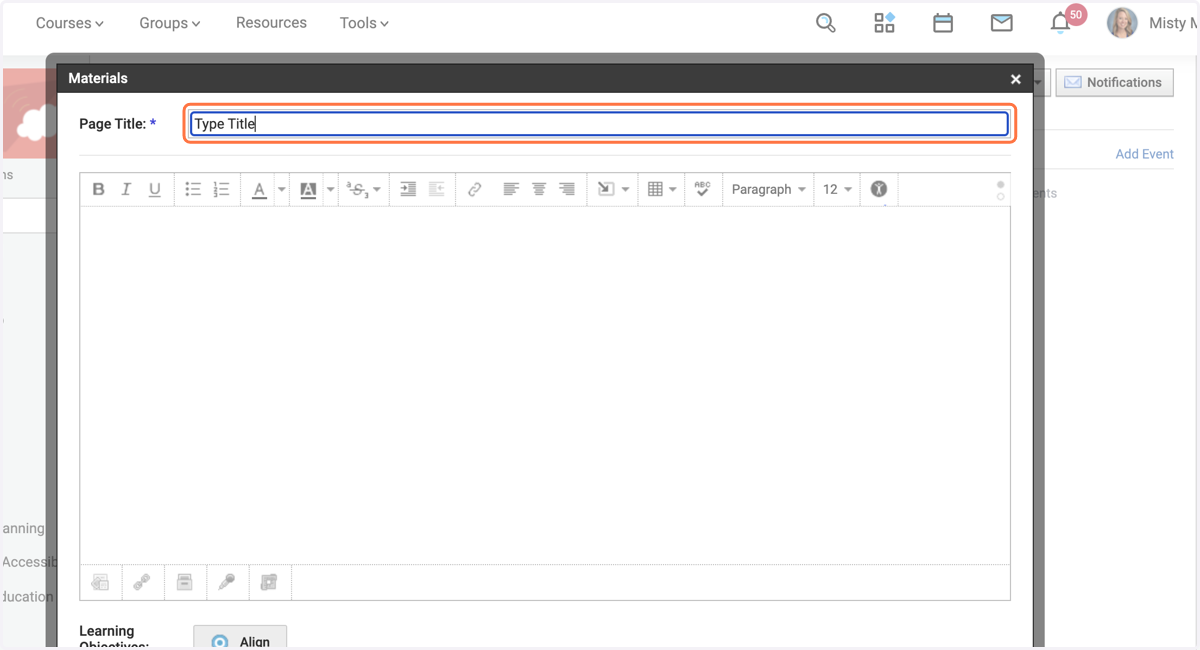
Task: Open the Paragraph format dropdown
Action: click(768, 189)
